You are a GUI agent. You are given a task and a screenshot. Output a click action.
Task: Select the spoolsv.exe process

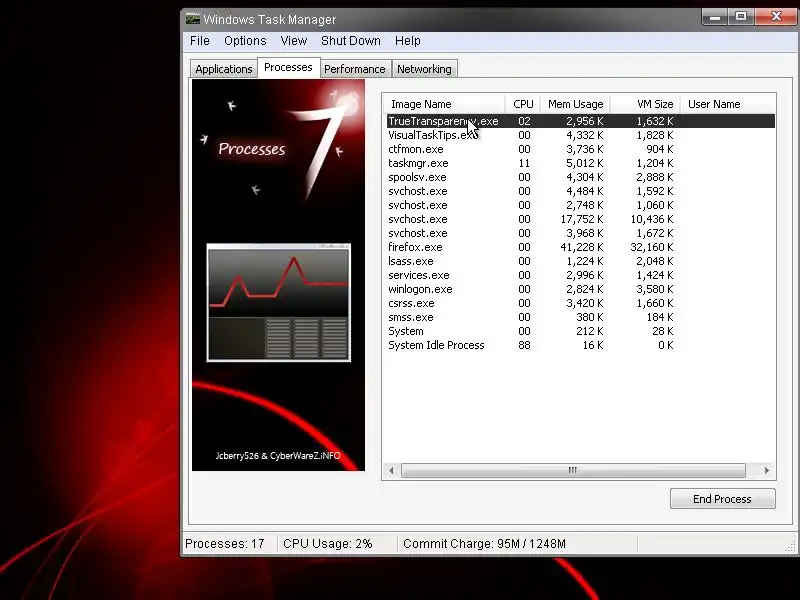coord(581,177)
